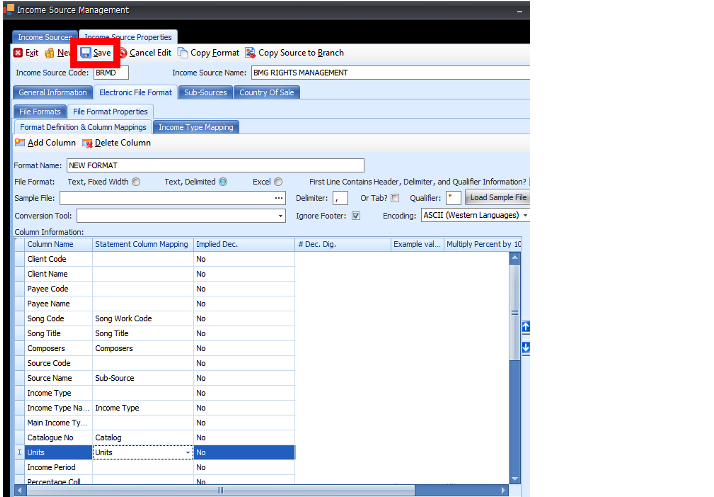Click the blue move-row-down arrow
714x497 pixels.
(x=526, y=347)
